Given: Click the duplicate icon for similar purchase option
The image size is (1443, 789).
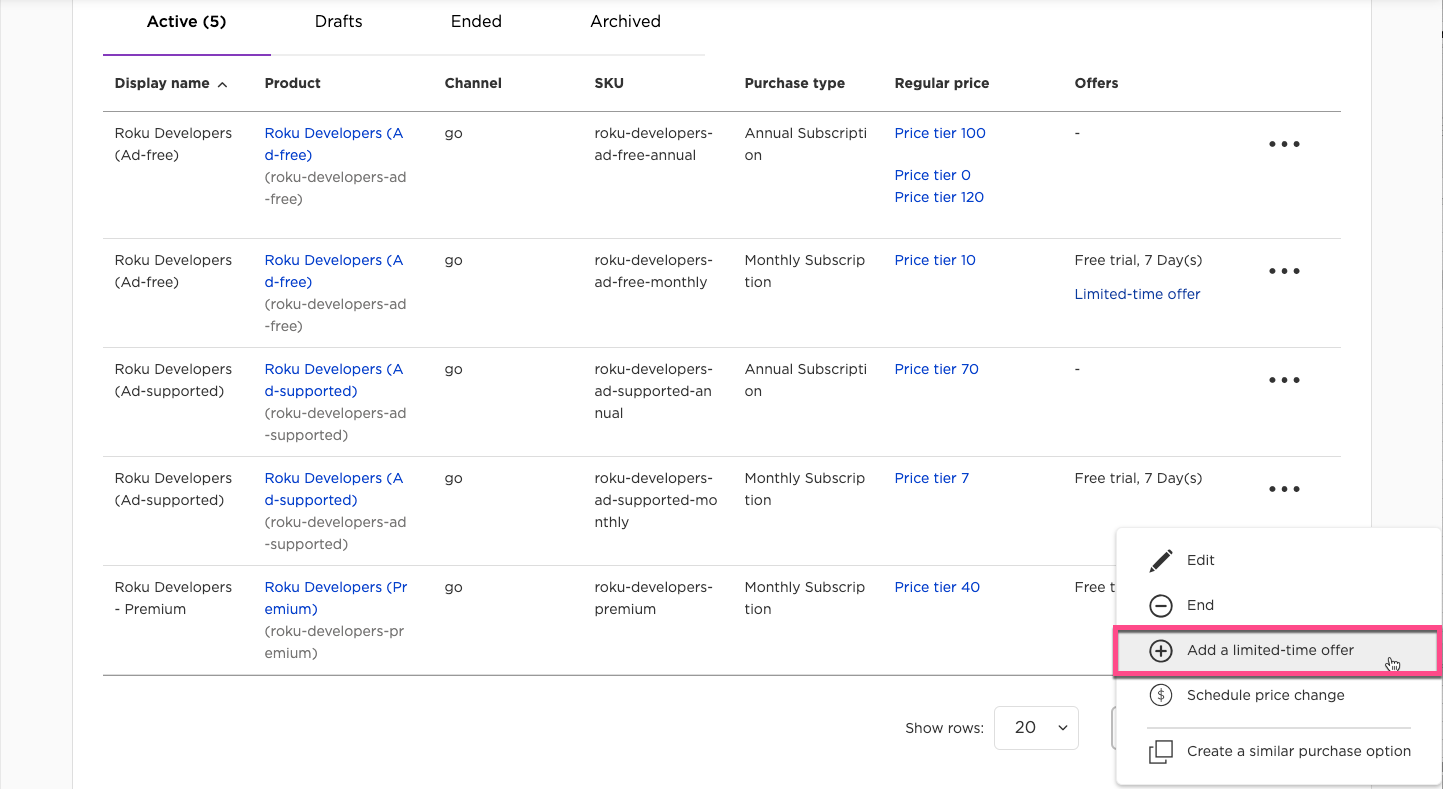Looking at the screenshot, I should coord(1160,752).
